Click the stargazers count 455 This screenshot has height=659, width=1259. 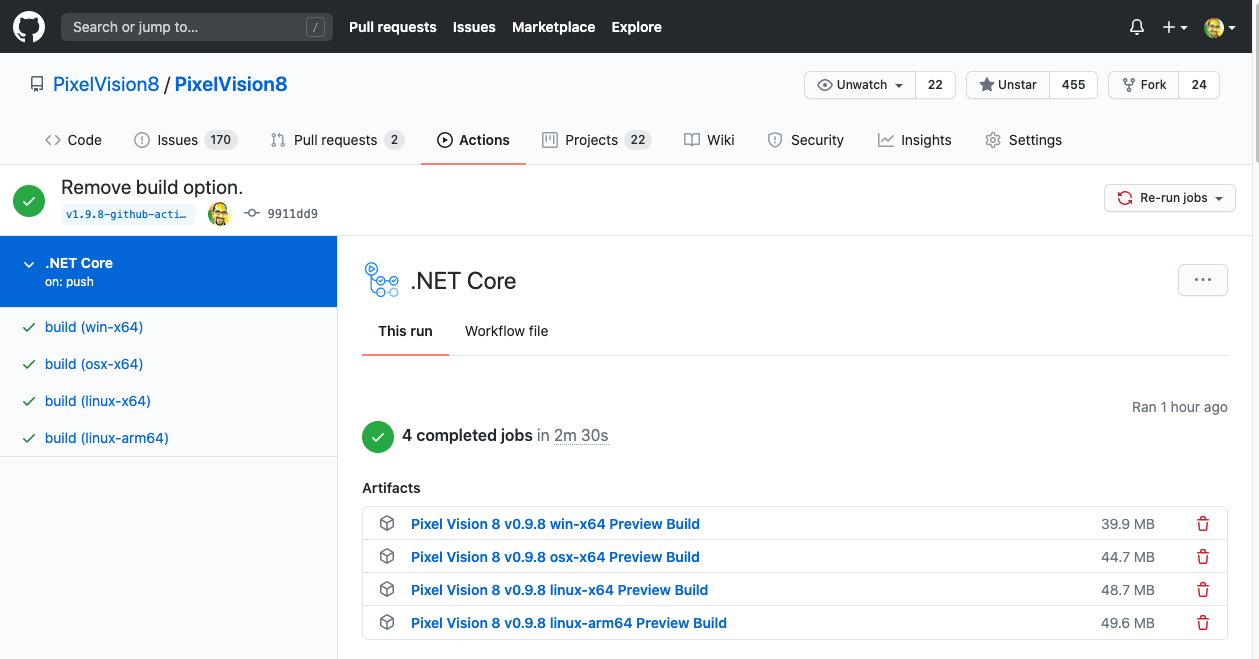(x=1074, y=85)
